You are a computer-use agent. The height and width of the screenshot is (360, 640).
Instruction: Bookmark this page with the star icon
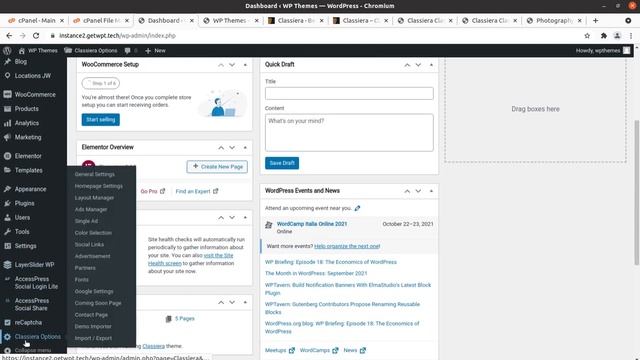coord(587,36)
